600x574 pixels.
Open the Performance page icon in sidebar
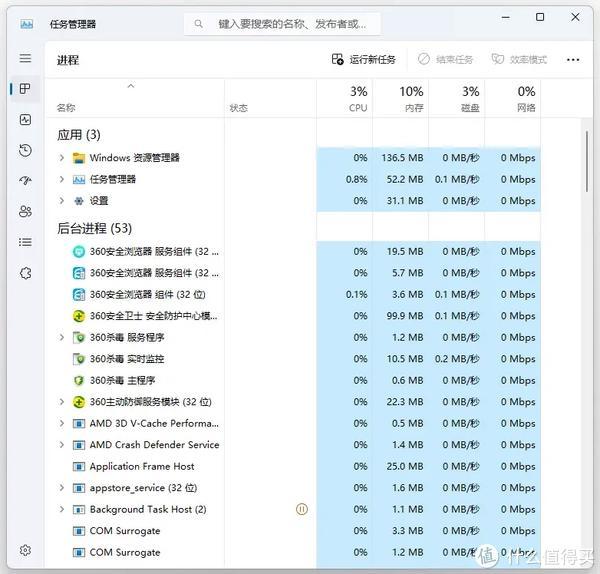click(25, 120)
